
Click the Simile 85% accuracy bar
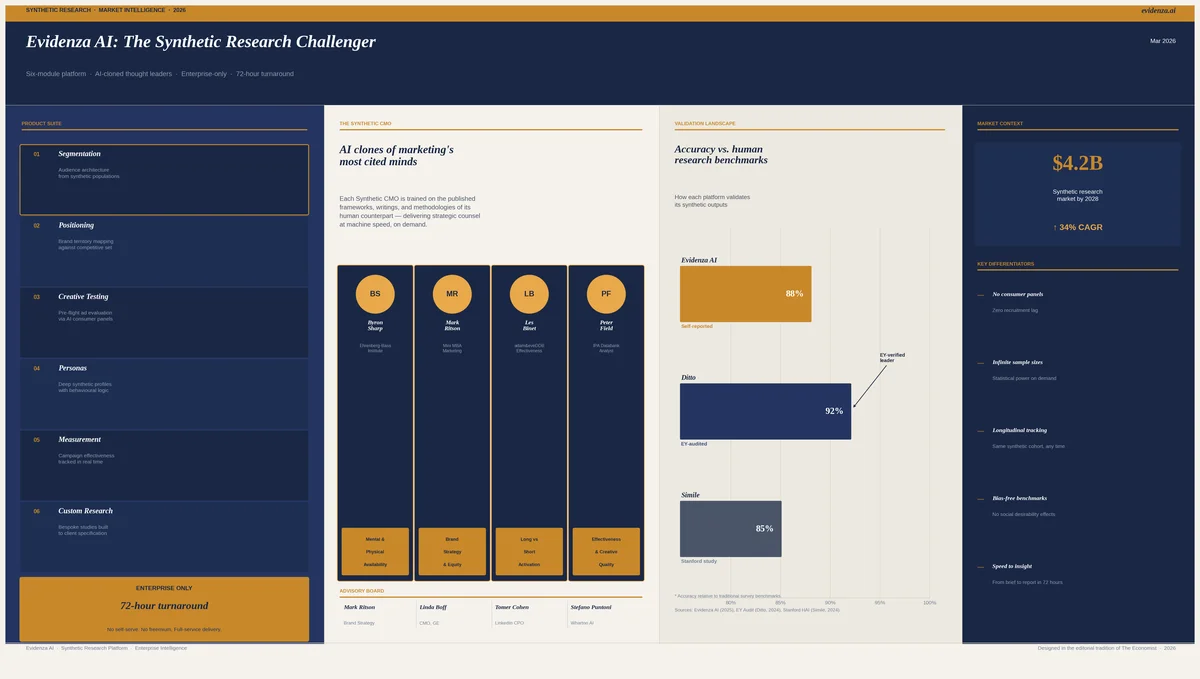pyautogui.click(x=730, y=528)
